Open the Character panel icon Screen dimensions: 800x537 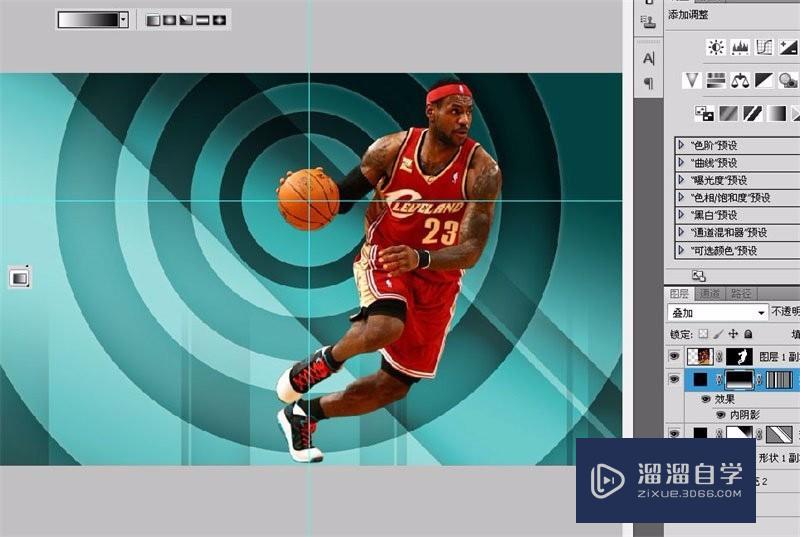click(648, 58)
